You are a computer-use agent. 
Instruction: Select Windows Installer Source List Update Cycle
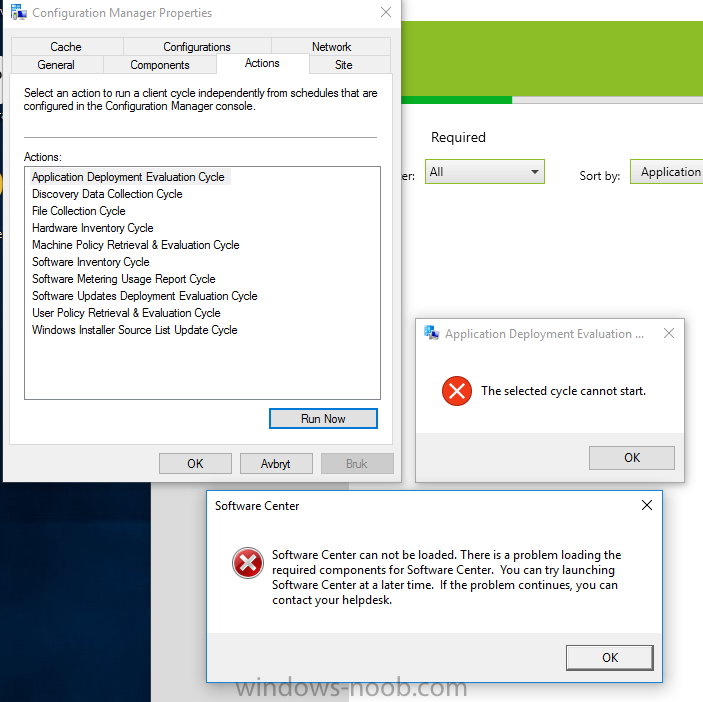tap(135, 330)
